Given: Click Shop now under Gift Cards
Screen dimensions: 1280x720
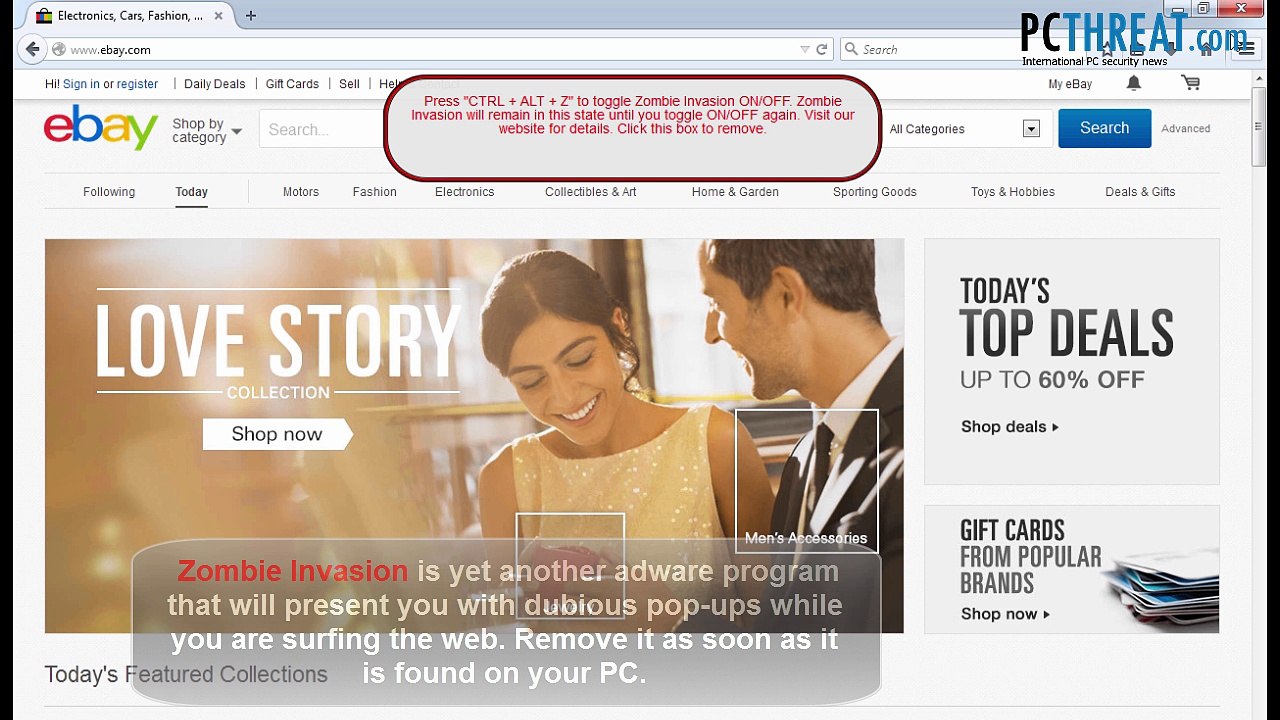Looking at the screenshot, I should (x=1005, y=614).
